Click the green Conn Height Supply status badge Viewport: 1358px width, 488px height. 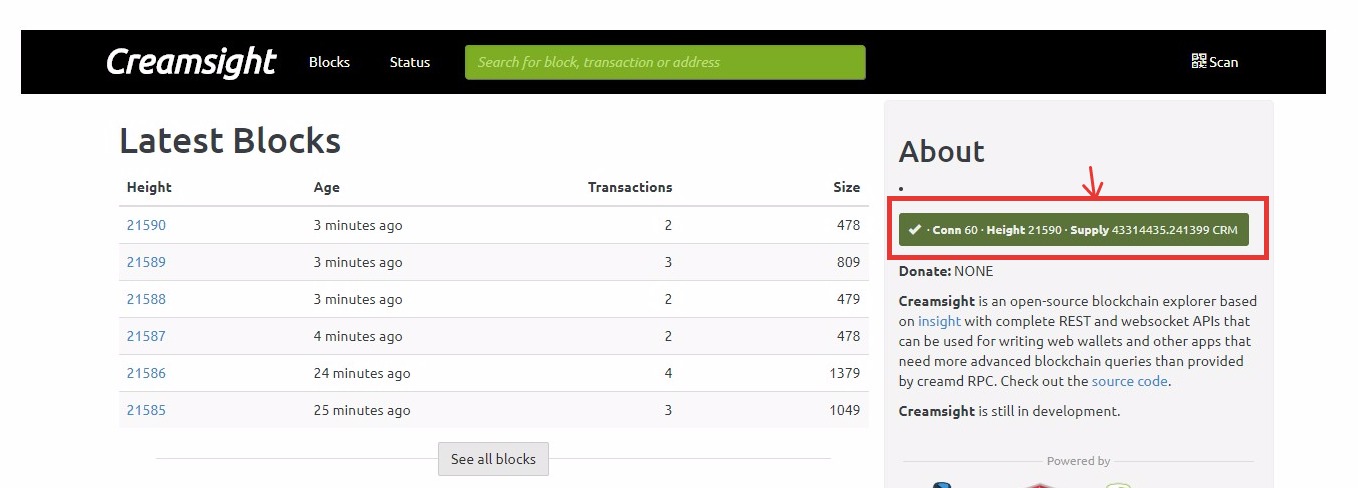coord(1074,230)
